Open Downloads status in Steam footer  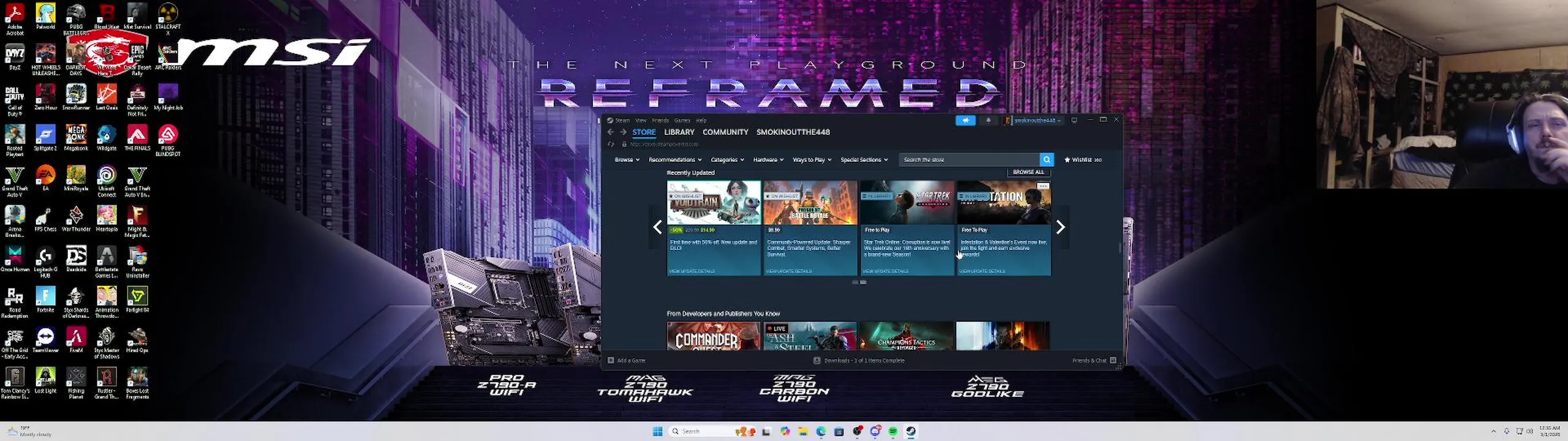coord(859,361)
